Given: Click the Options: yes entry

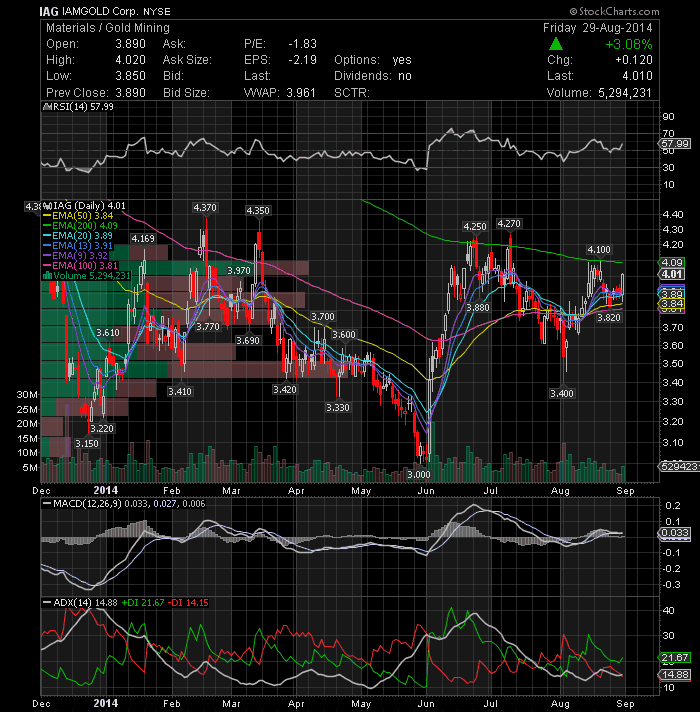Looking at the screenshot, I should tap(373, 60).
